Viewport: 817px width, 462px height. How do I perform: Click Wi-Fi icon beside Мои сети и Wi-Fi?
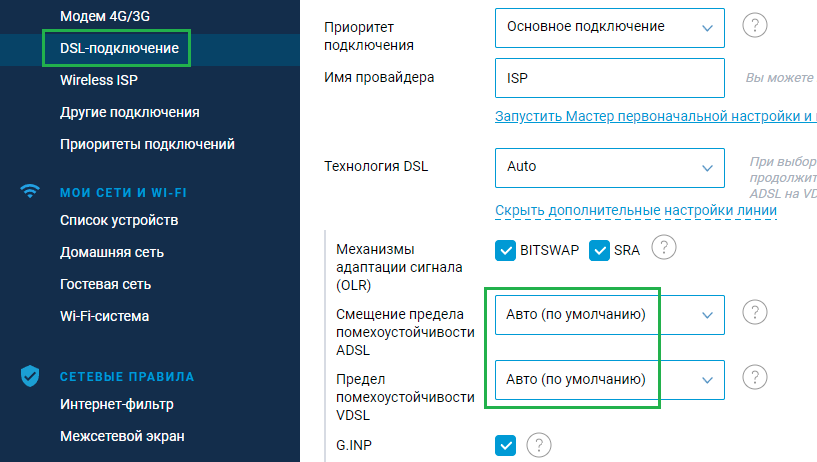(30, 192)
